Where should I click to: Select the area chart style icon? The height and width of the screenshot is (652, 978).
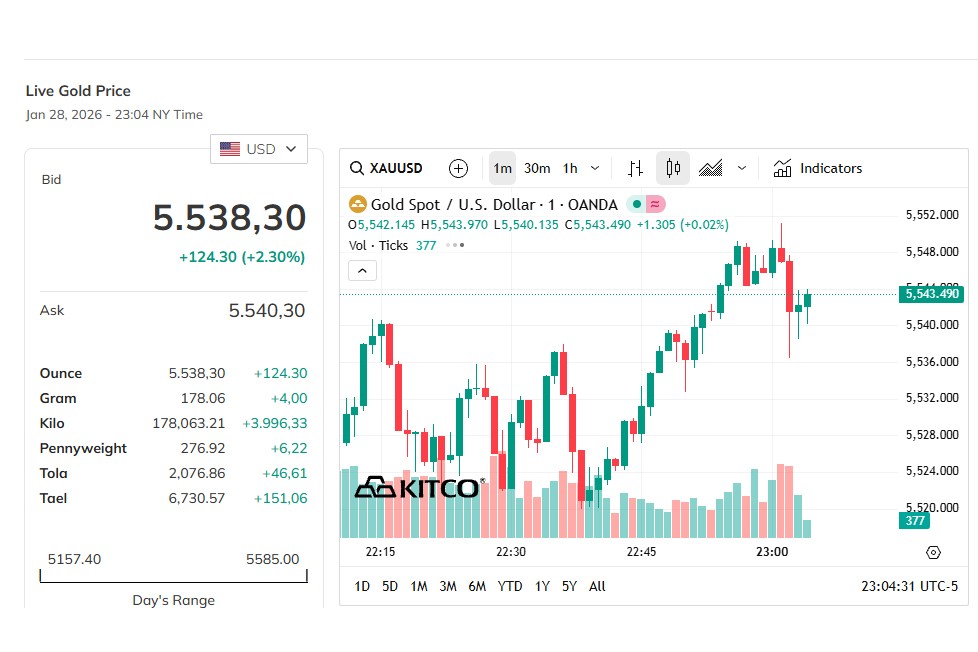coord(711,168)
